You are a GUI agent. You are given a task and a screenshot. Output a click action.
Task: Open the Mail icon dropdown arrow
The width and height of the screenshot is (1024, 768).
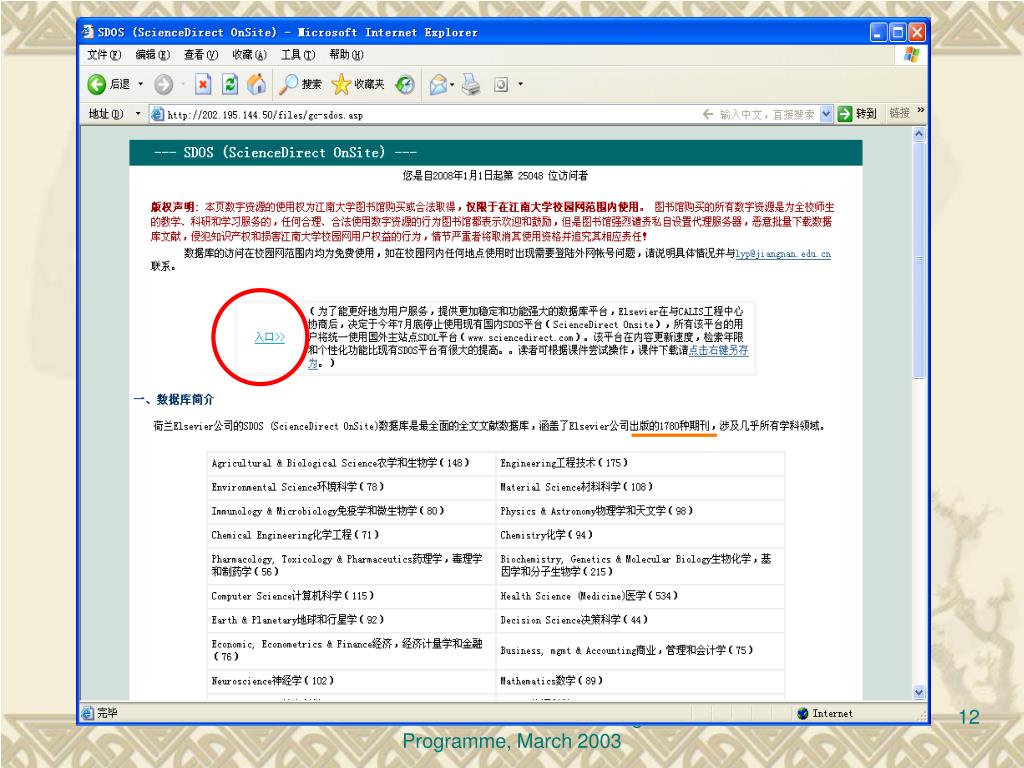pyautogui.click(x=452, y=84)
